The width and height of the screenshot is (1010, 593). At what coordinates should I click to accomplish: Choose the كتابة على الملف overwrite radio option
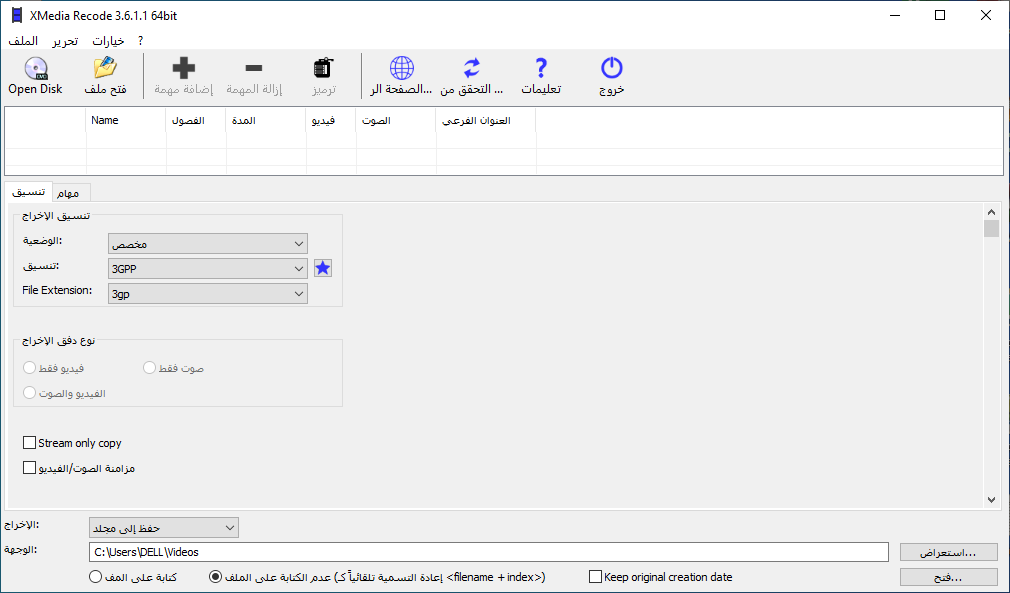95,577
